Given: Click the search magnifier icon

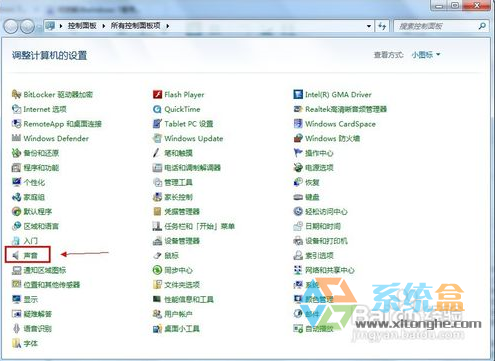Looking at the screenshot, I should click(x=482, y=26).
